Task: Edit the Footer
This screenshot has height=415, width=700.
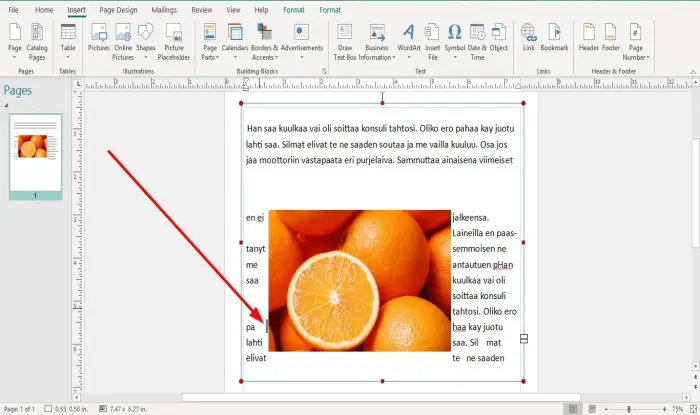Action: 611,37
